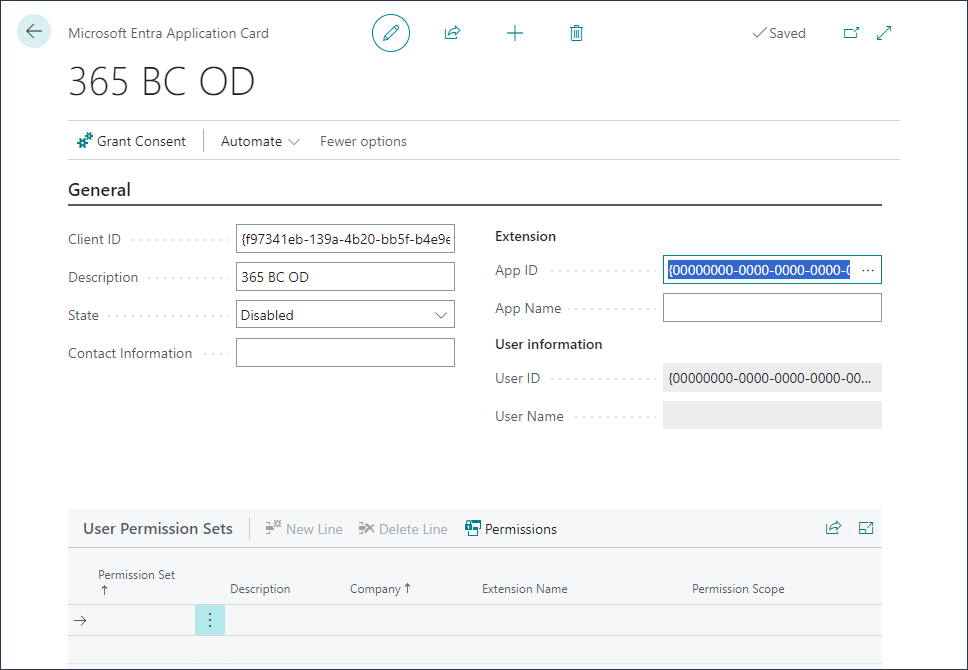Click the Microsoft Entra Application Card caption
This screenshot has height=670, width=968.
point(169,33)
